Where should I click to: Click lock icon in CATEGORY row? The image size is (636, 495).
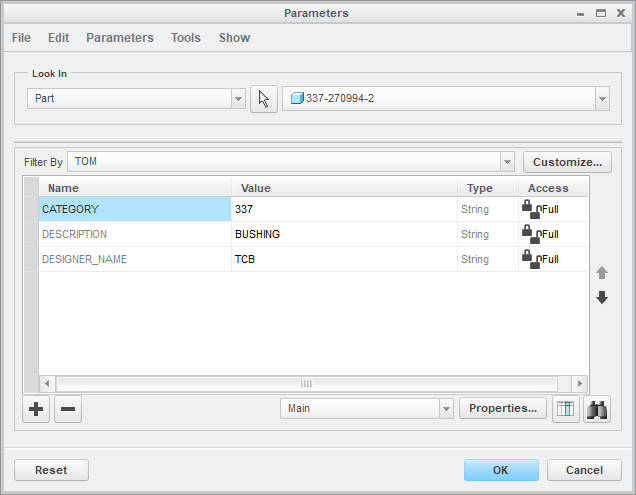pos(527,208)
